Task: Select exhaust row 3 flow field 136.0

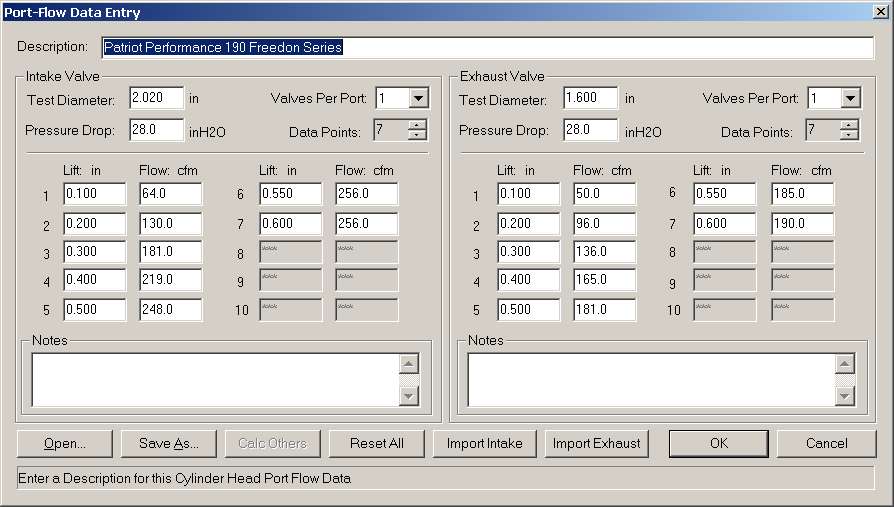Action: [x=604, y=252]
